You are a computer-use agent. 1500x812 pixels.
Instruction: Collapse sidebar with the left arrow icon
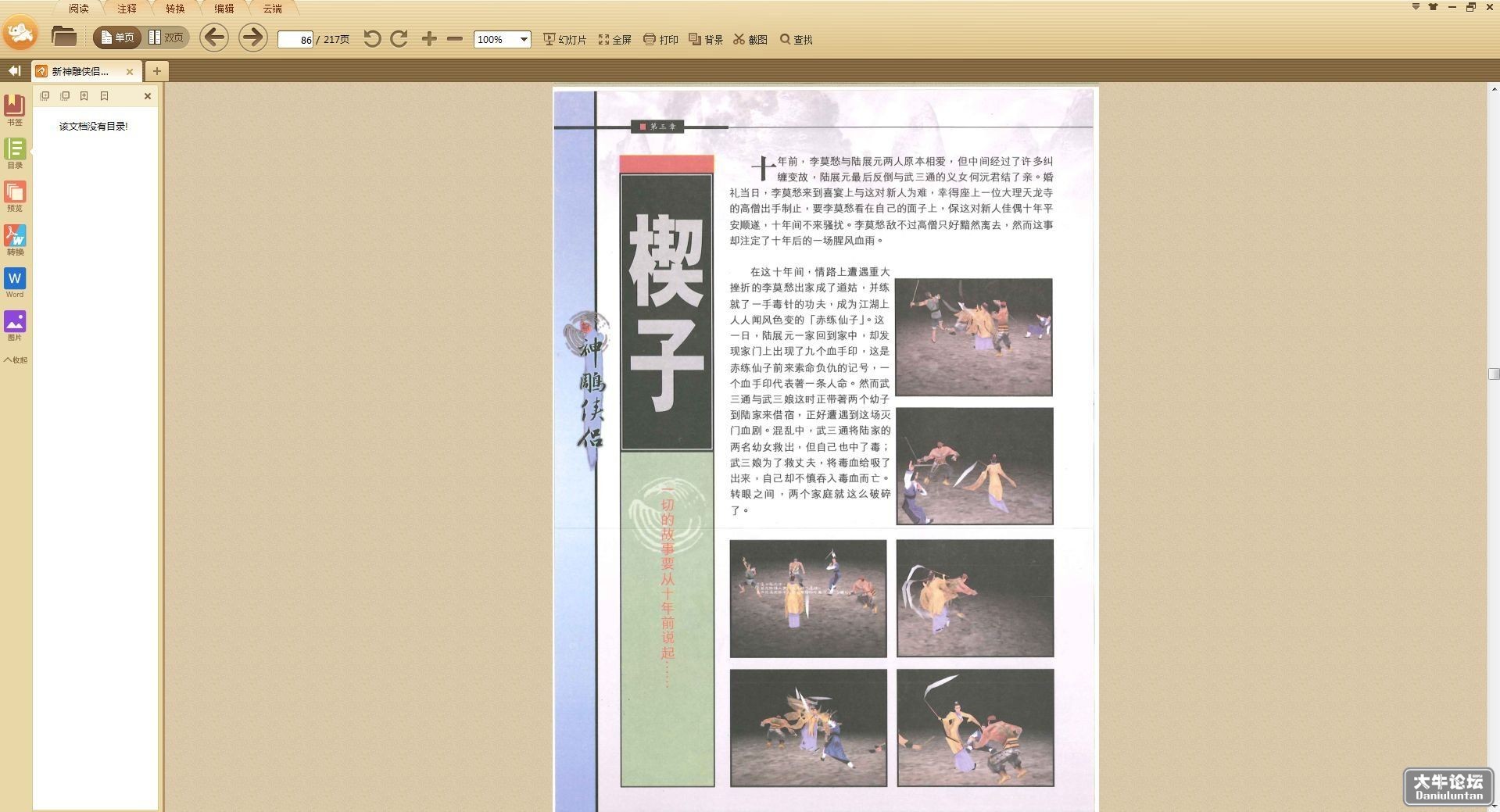[14, 71]
